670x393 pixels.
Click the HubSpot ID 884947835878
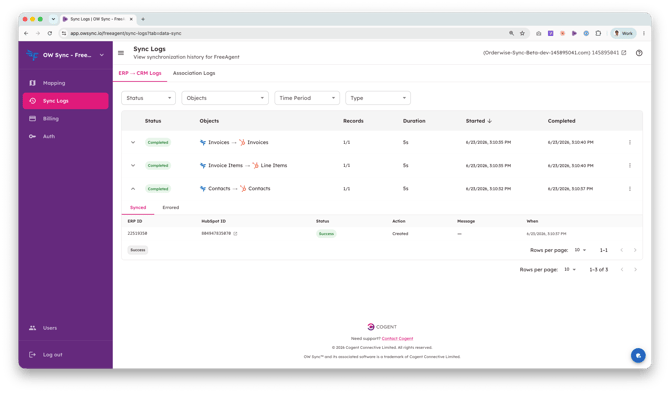pos(216,234)
